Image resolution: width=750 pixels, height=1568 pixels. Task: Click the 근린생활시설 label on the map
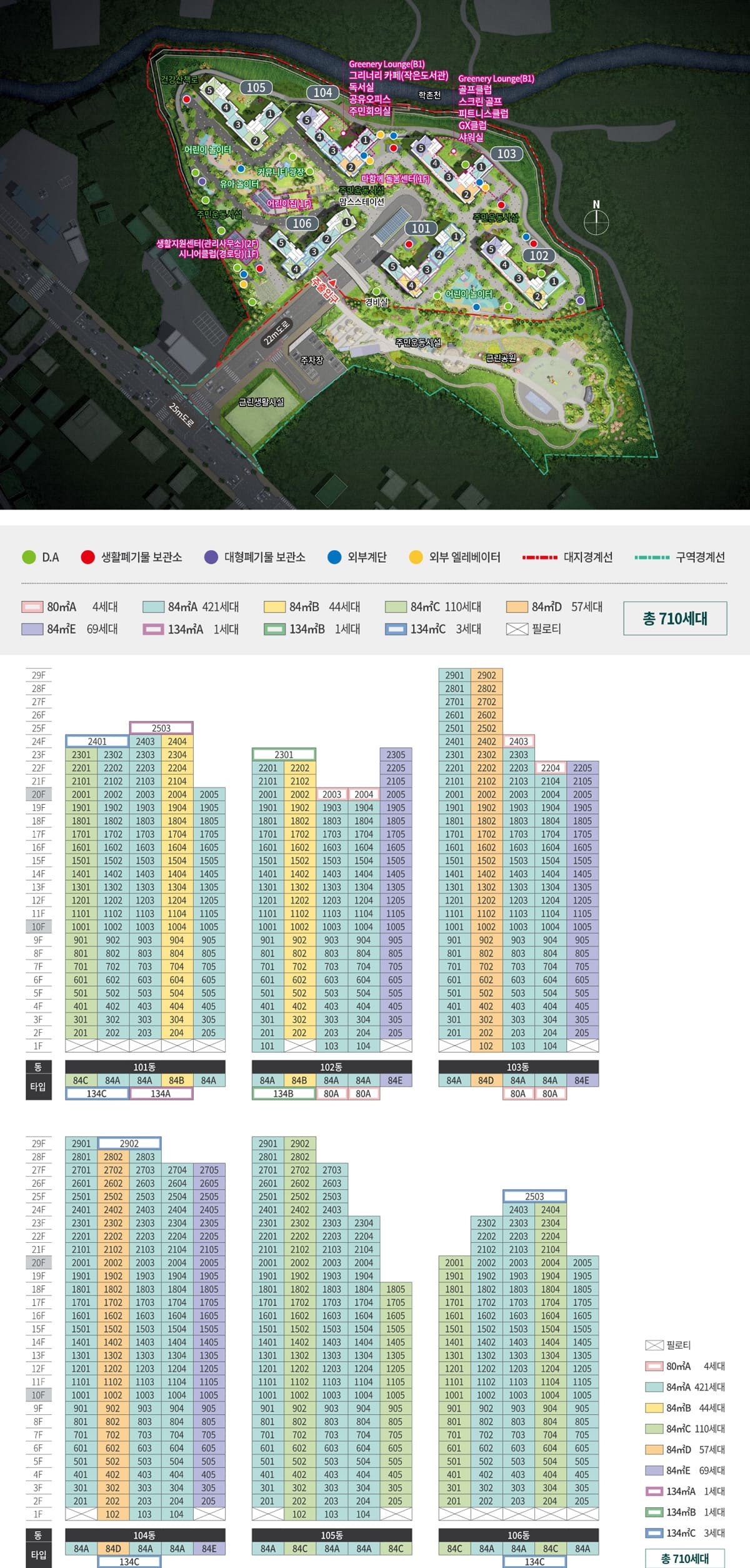pos(261,401)
